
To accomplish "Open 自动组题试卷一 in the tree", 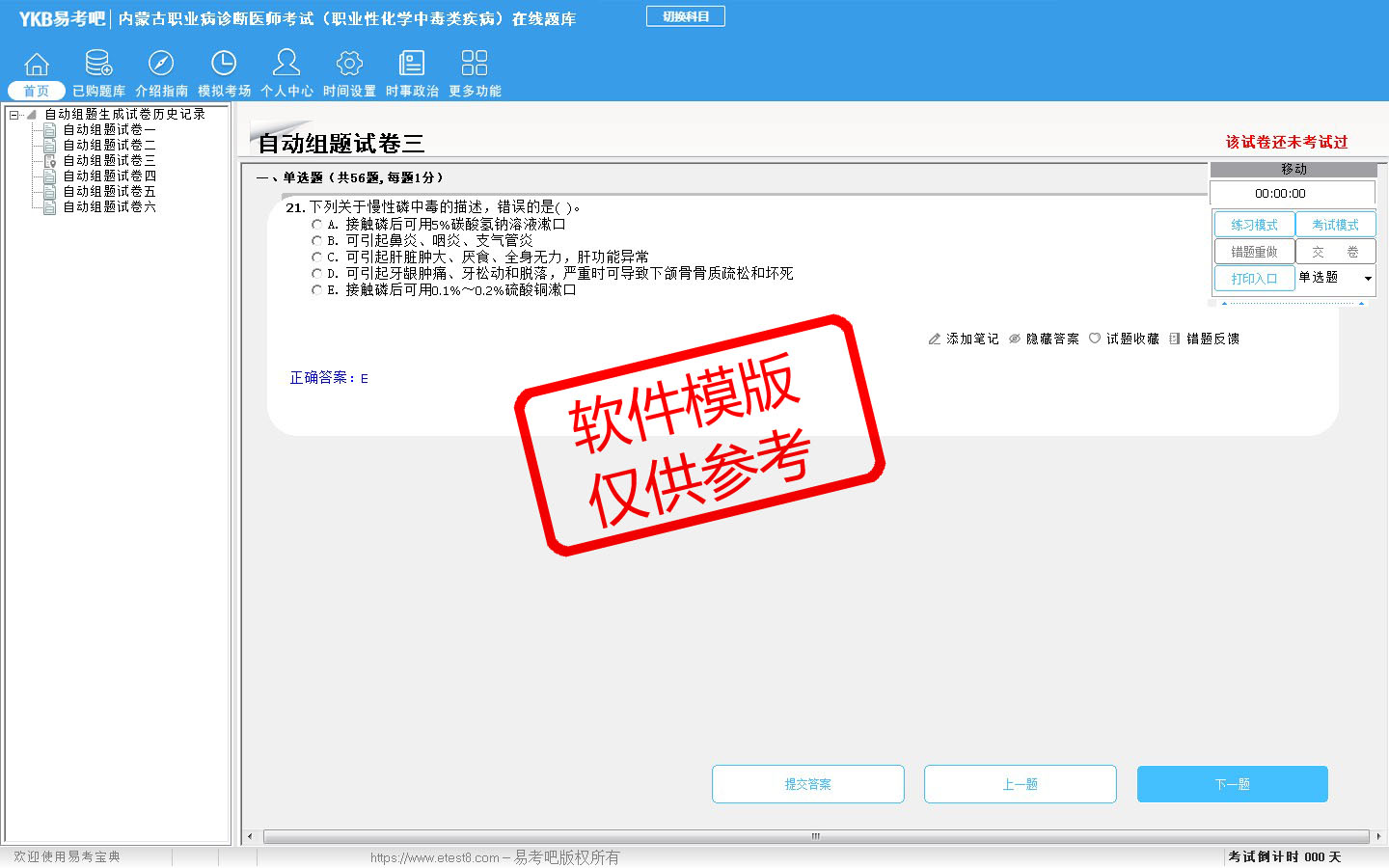I will [109, 129].
